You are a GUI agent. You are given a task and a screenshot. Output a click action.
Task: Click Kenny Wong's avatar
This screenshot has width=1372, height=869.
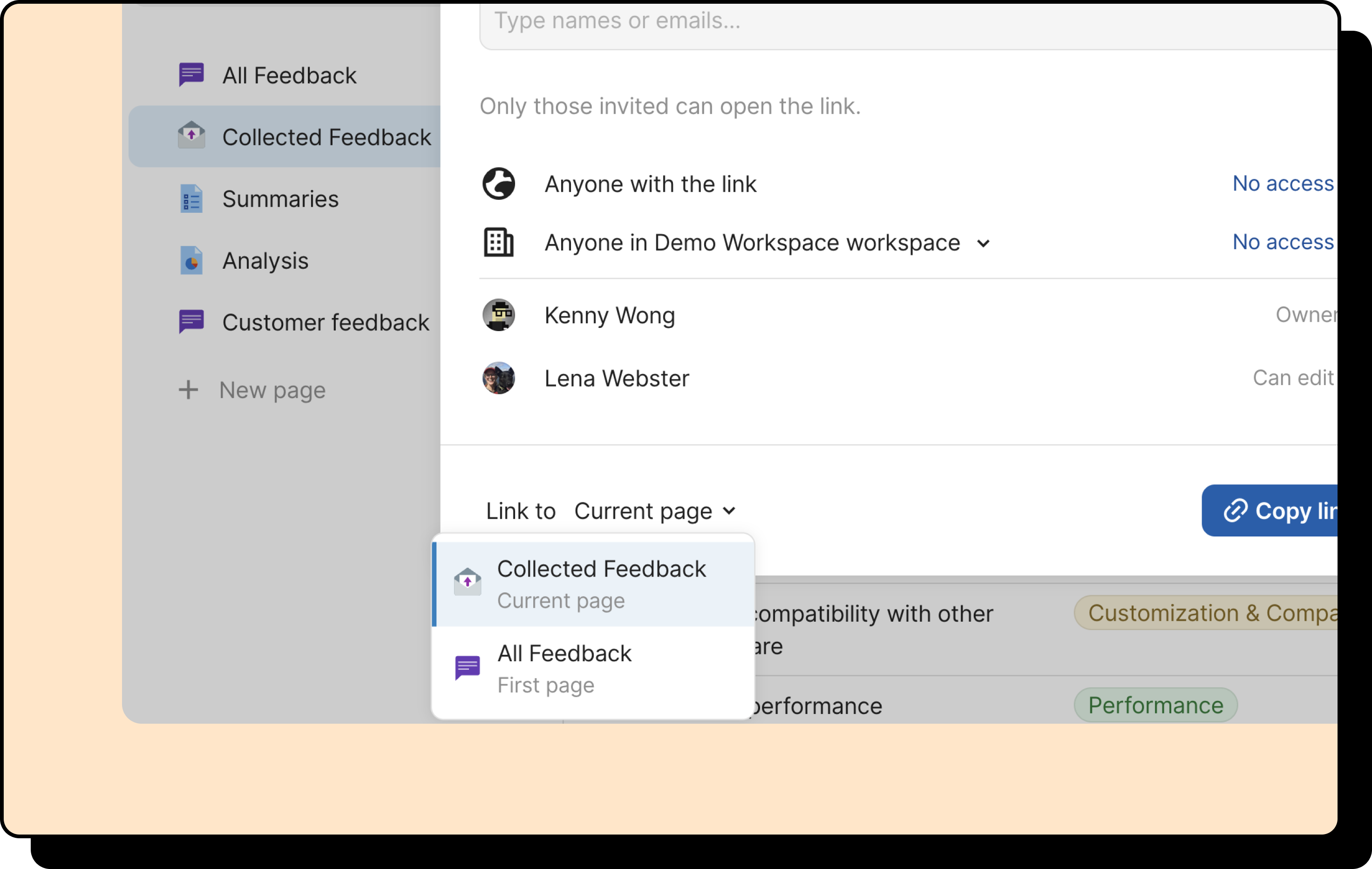point(498,315)
